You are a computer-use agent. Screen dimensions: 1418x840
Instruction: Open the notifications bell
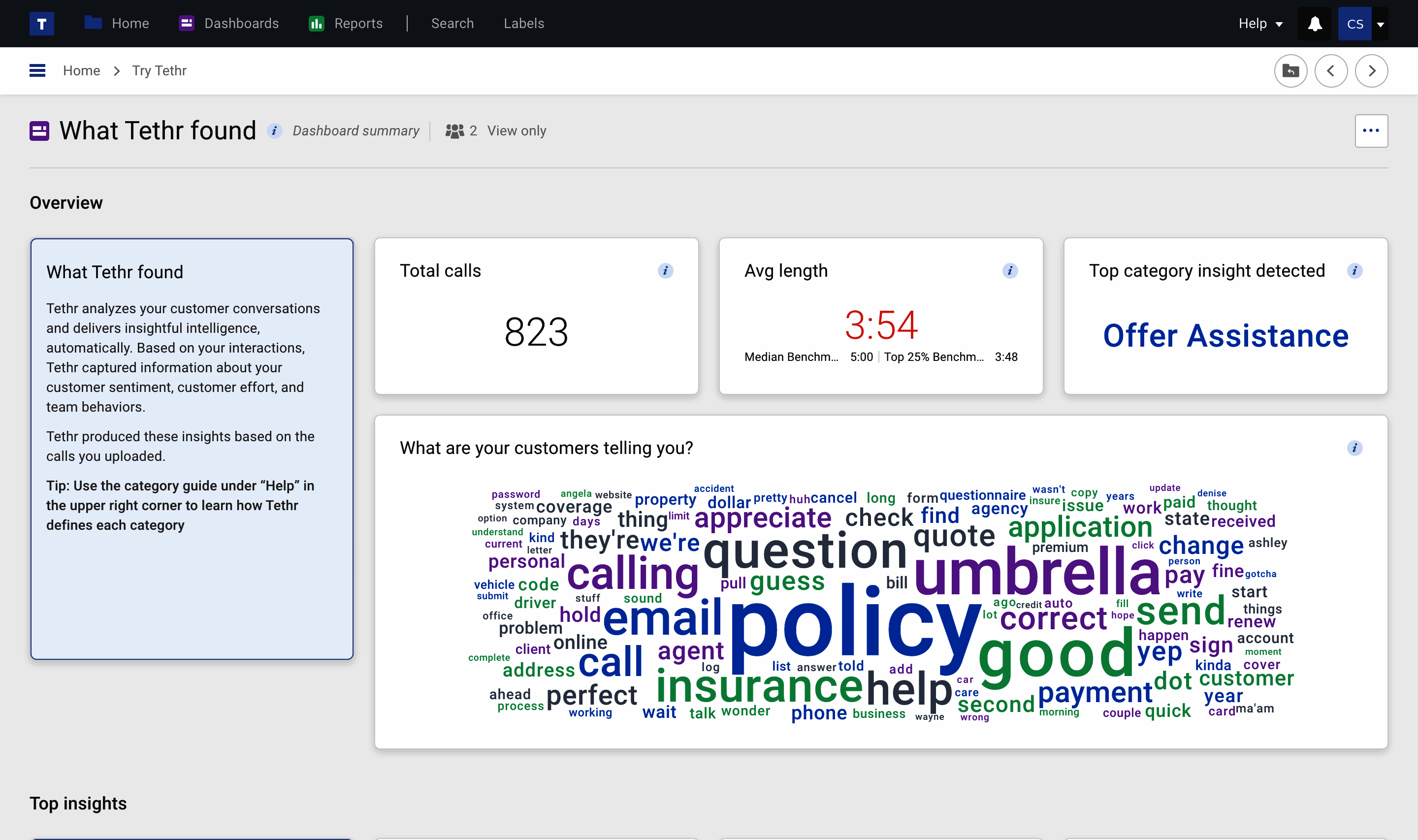pyautogui.click(x=1315, y=24)
